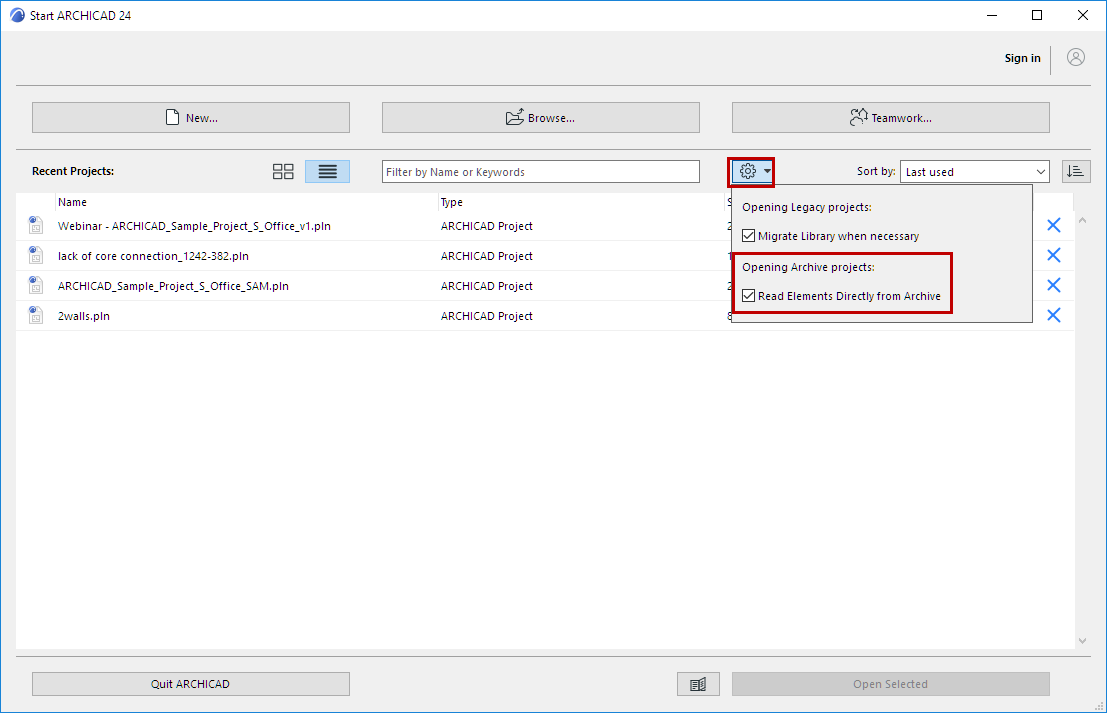Toggle sort order direction icon
The image size is (1107, 713).
pyautogui.click(x=1076, y=172)
